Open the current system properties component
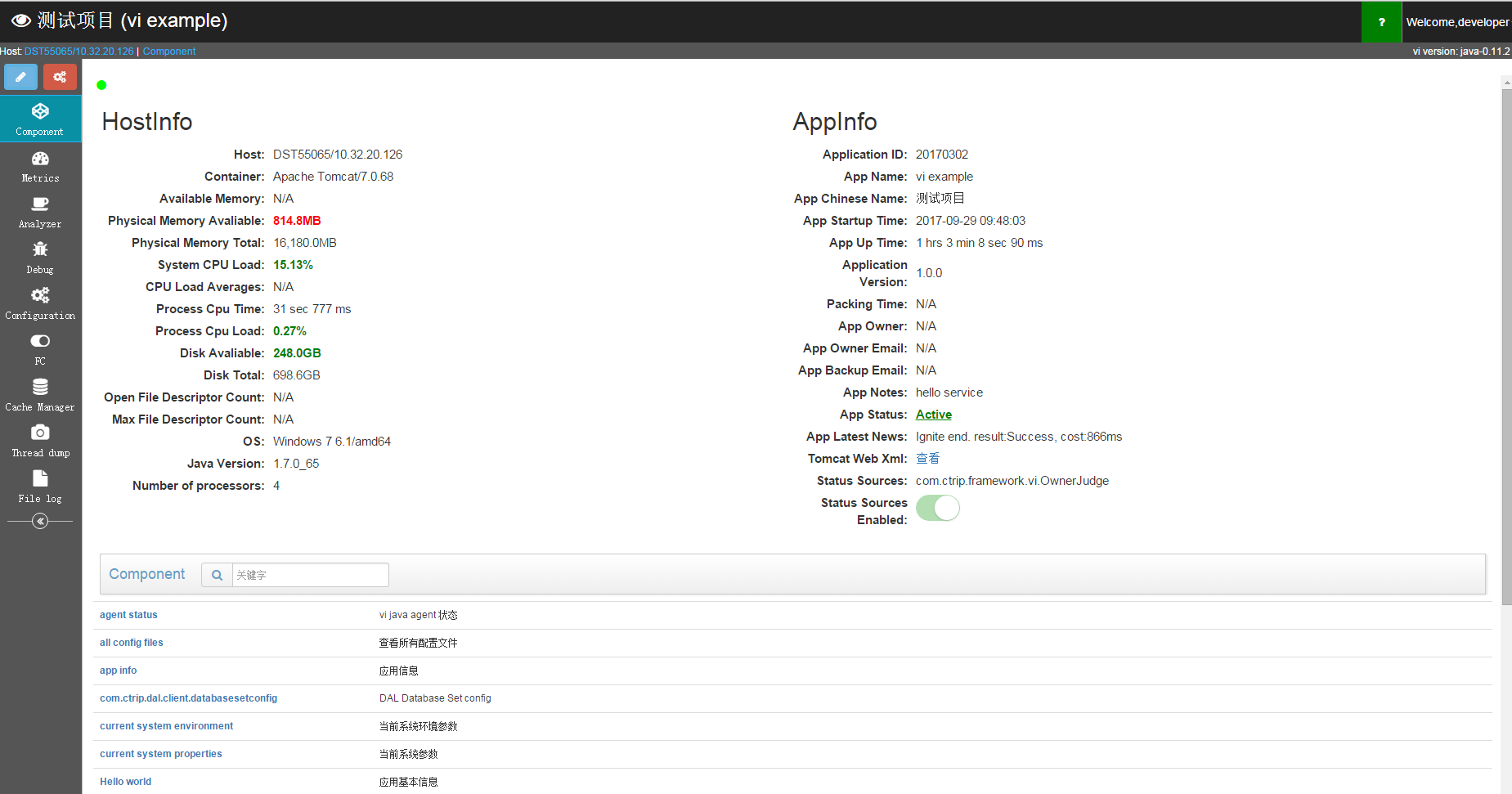This screenshot has width=1512, height=794. (x=161, y=754)
